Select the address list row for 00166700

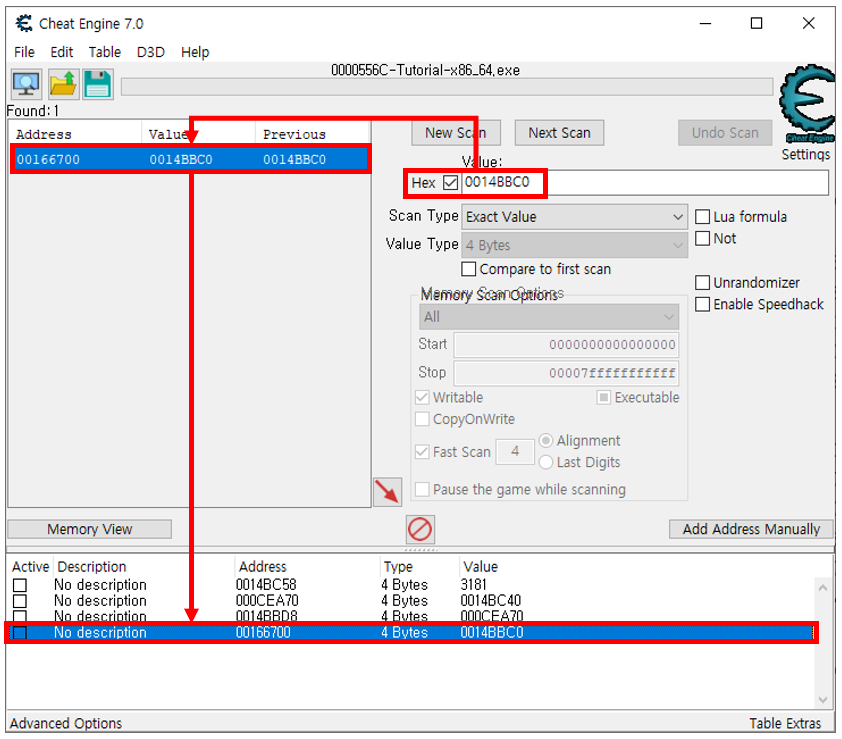412,633
